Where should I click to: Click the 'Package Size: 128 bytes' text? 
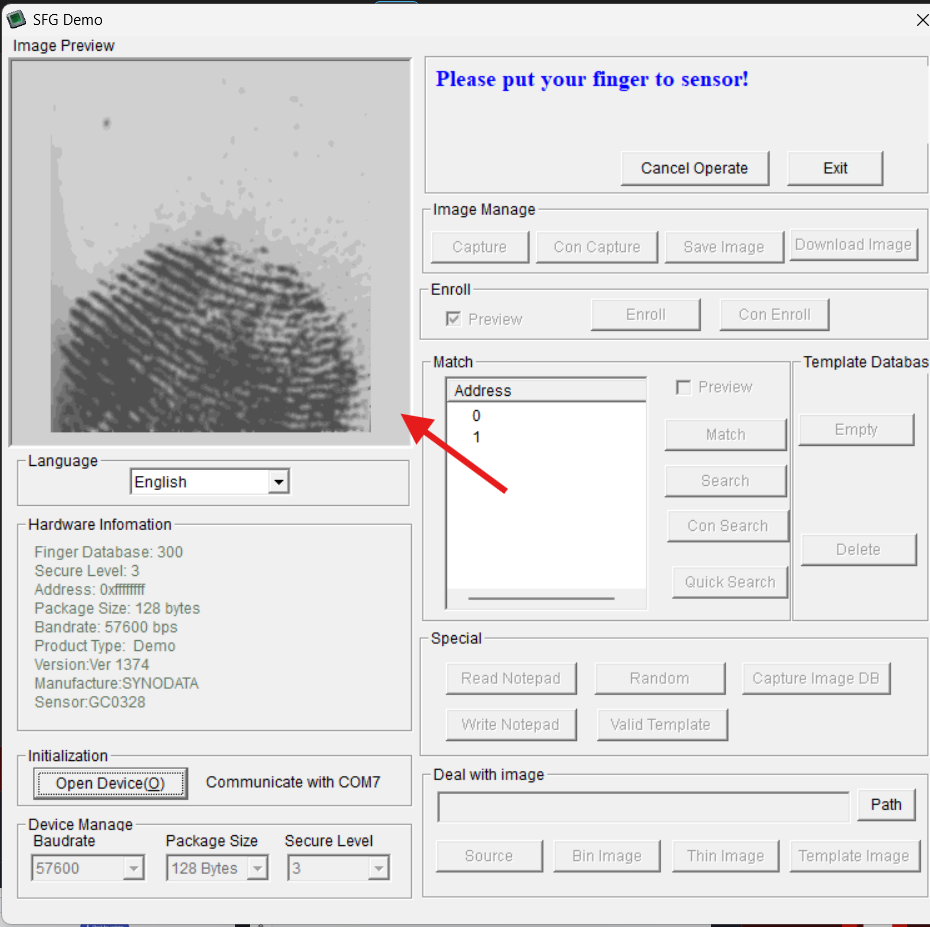tap(117, 609)
